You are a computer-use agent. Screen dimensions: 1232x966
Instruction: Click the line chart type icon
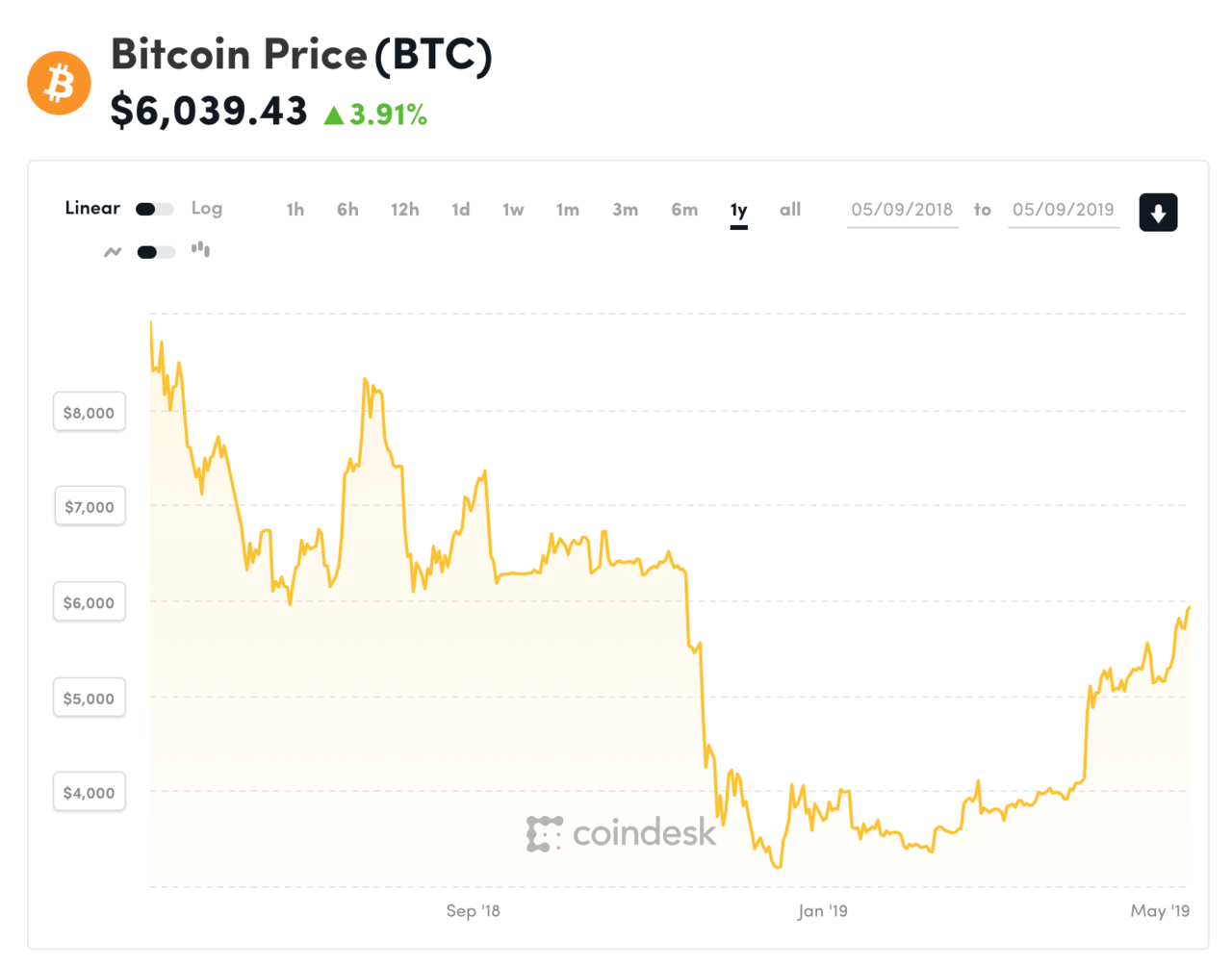[113, 252]
